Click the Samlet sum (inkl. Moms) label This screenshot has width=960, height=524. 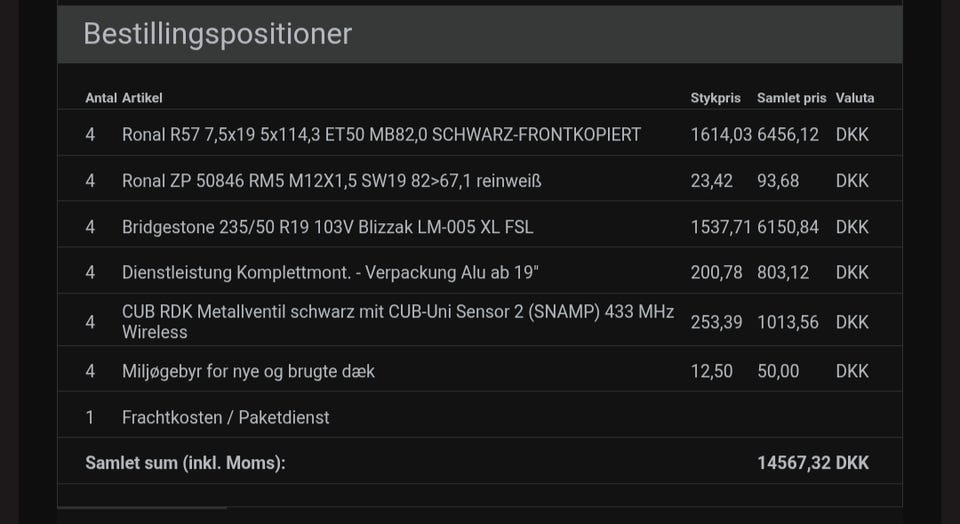pyautogui.click(x=185, y=463)
